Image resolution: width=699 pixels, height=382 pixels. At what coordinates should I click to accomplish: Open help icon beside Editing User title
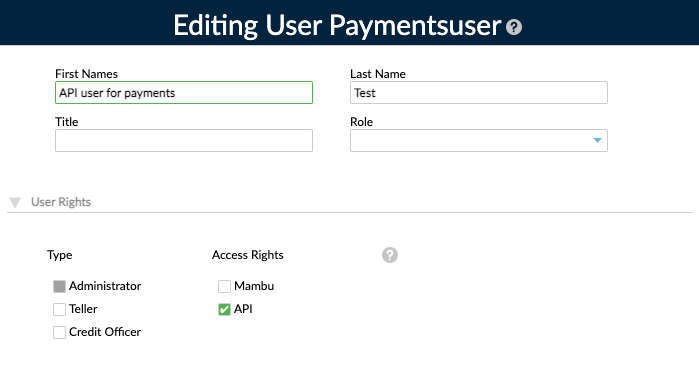tap(514, 27)
